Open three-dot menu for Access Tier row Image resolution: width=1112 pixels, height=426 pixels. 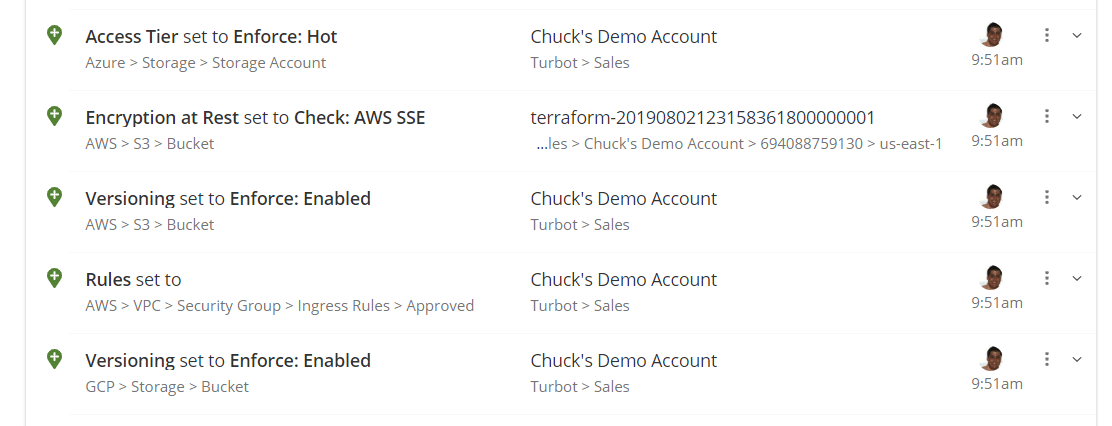(1047, 35)
